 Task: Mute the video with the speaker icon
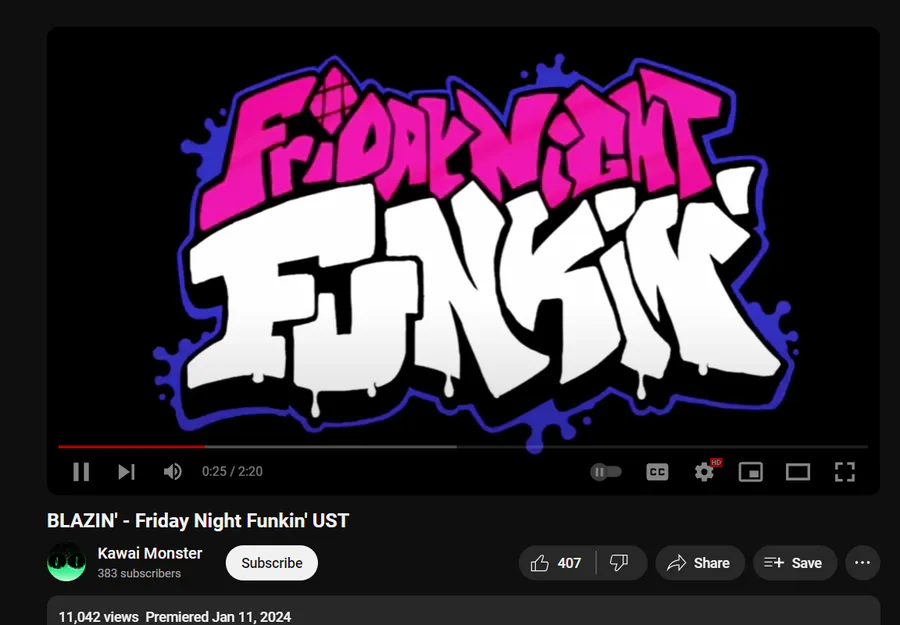pyautogui.click(x=172, y=472)
